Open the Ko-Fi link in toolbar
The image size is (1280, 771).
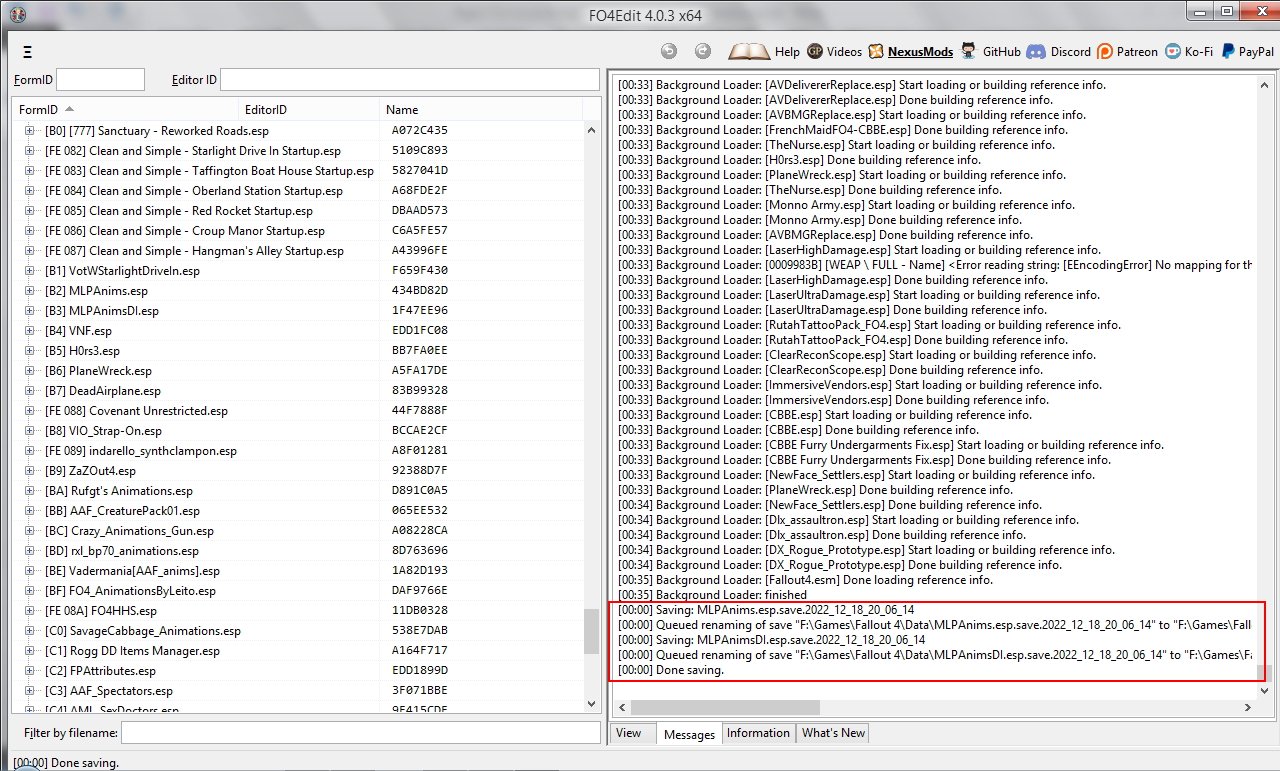pos(1174,51)
